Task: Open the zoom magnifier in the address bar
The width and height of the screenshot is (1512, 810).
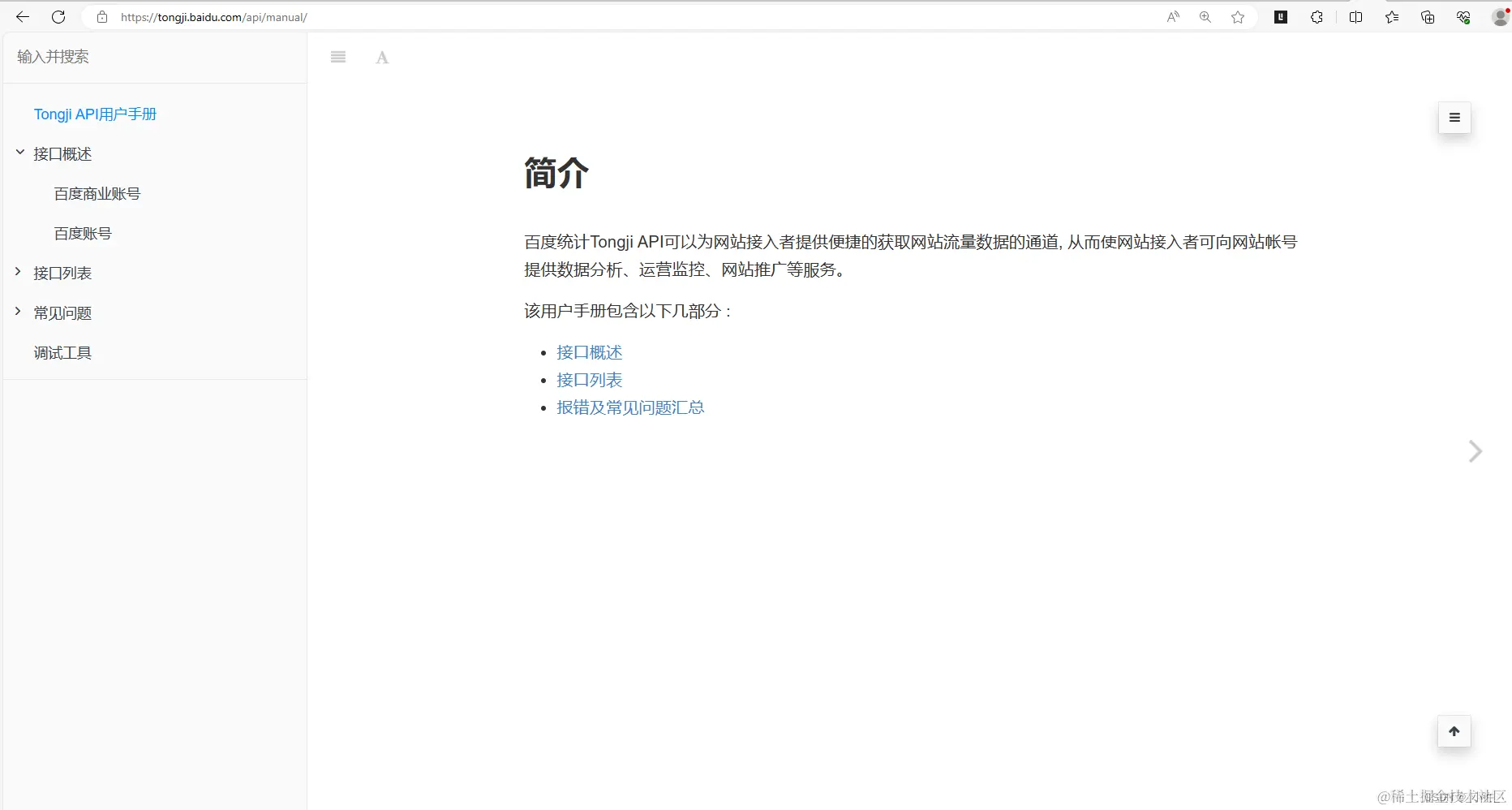Action: [x=1205, y=16]
